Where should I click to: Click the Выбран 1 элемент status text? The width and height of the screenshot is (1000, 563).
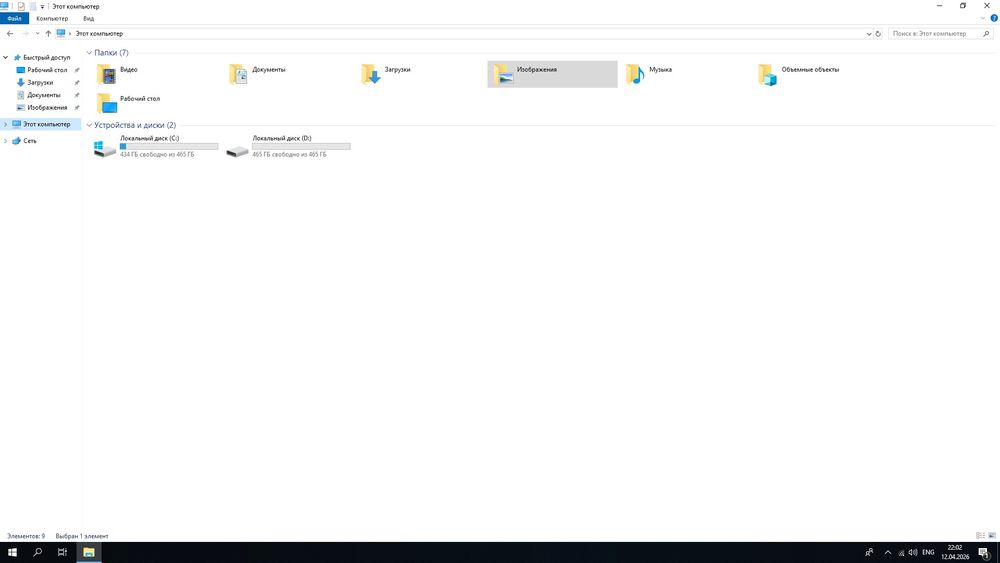coord(82,536)
